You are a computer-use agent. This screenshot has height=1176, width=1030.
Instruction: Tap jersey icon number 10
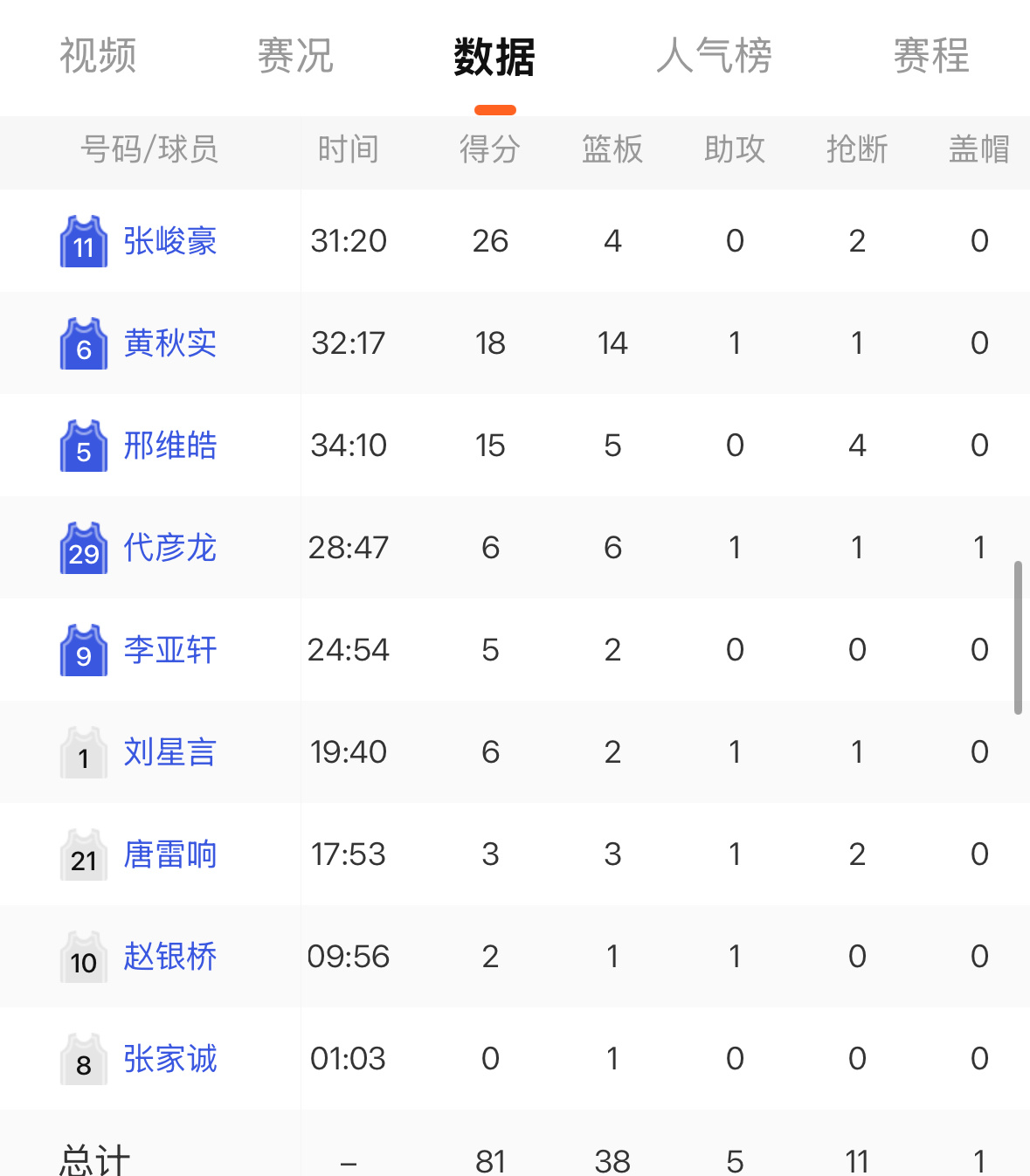point(84,957)
